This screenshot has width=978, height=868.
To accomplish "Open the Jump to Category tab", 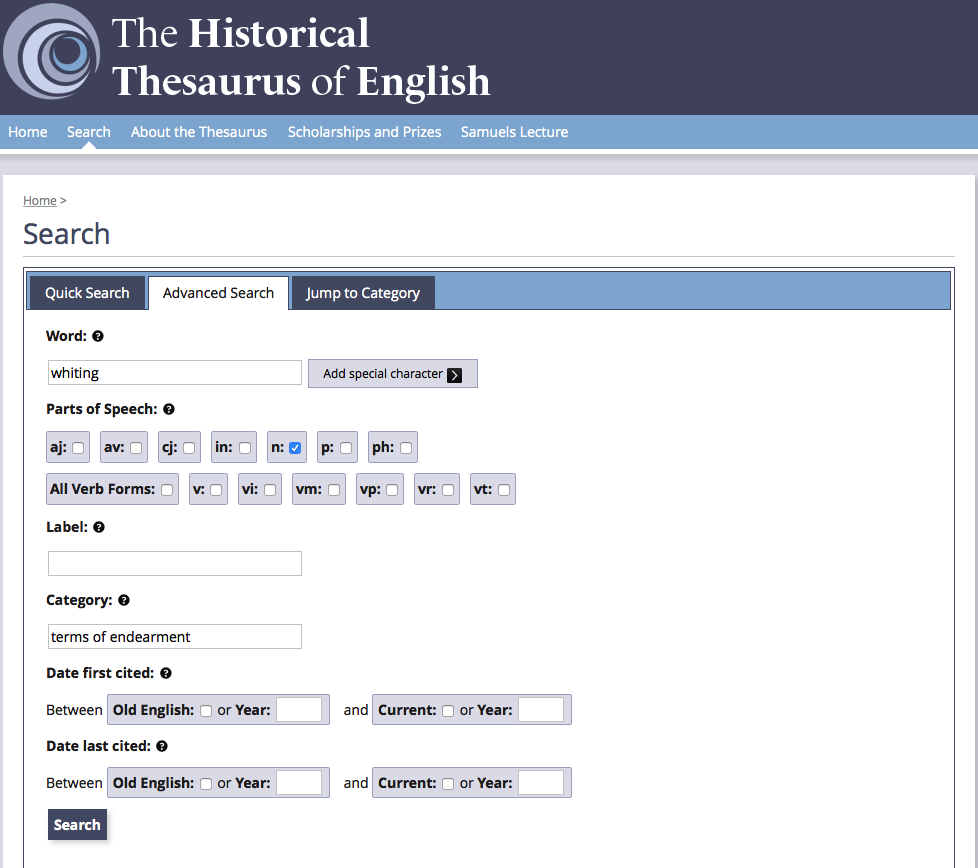I will [363, 293].
